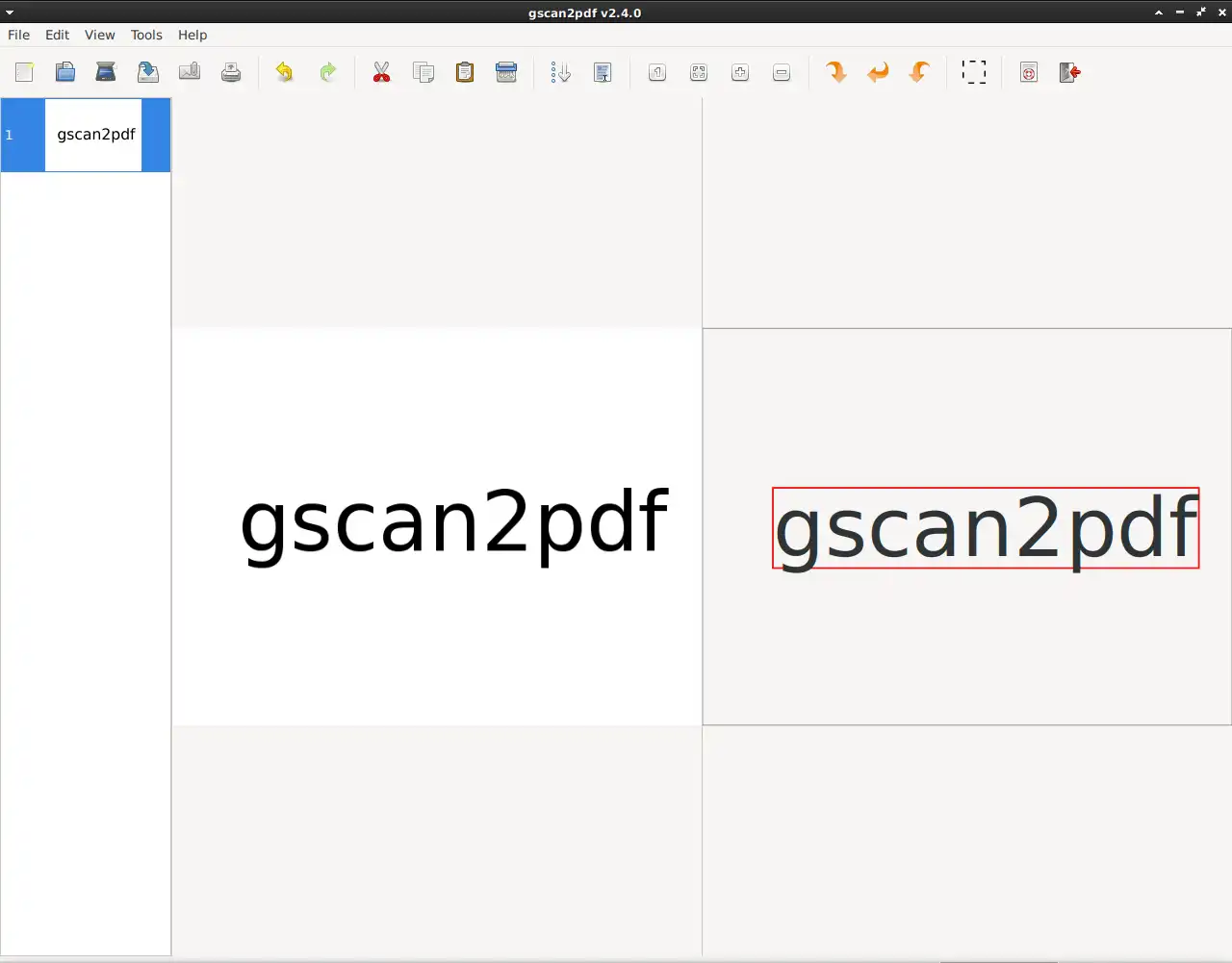Viewport: 1232px width, 963px height.
Task: Redo the last undone action
Action: click(327, 72)
